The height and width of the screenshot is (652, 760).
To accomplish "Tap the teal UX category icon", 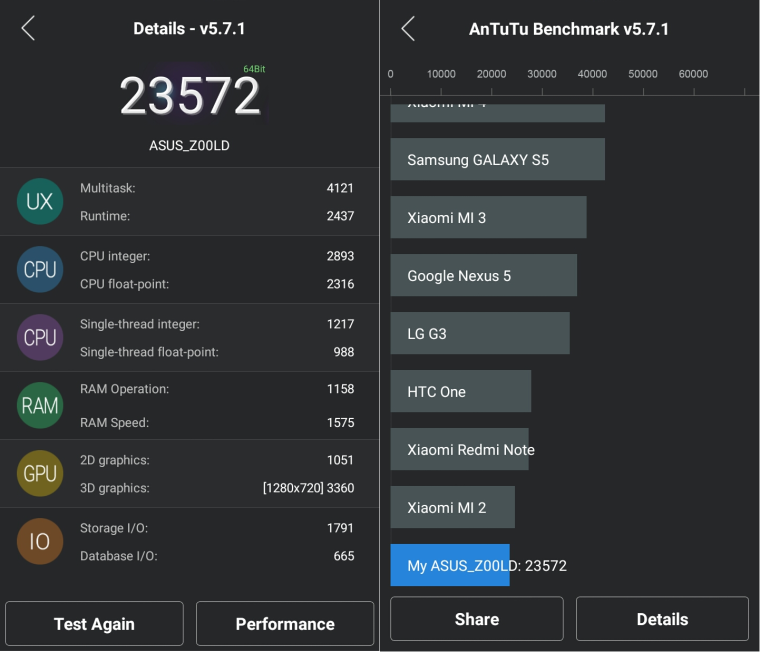I will coord(40,202).
